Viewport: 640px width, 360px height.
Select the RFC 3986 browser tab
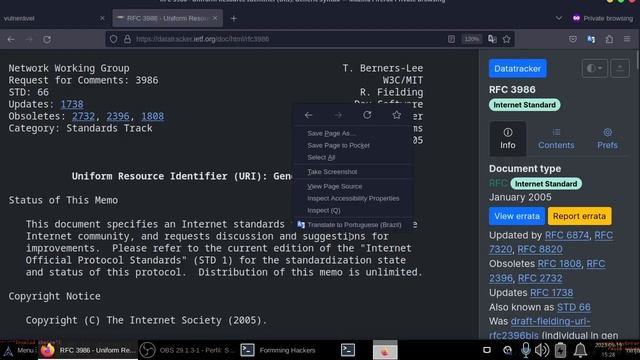[x=167, y=18]
